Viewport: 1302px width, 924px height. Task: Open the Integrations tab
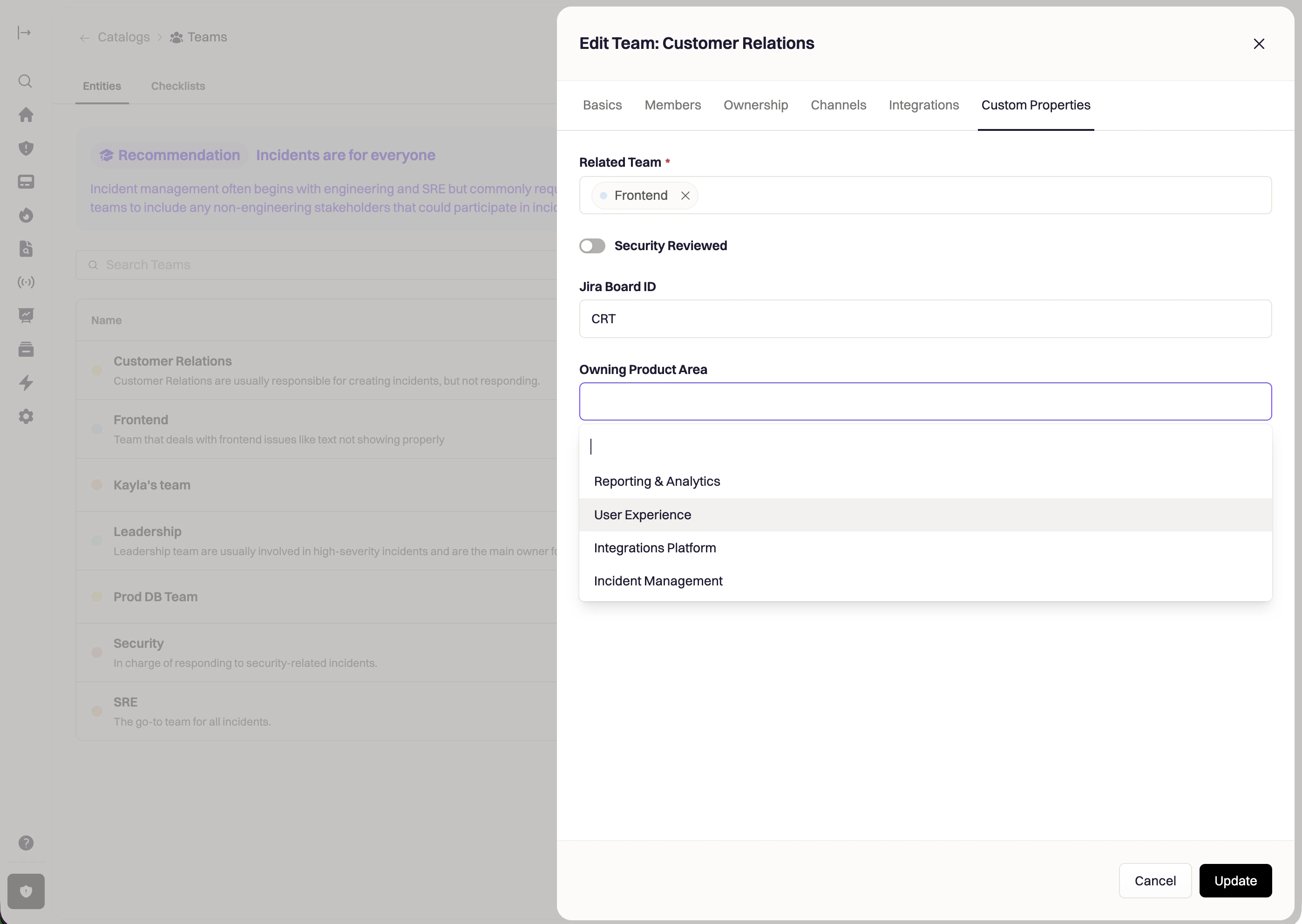pyautogui.click(x=923, y=105)
